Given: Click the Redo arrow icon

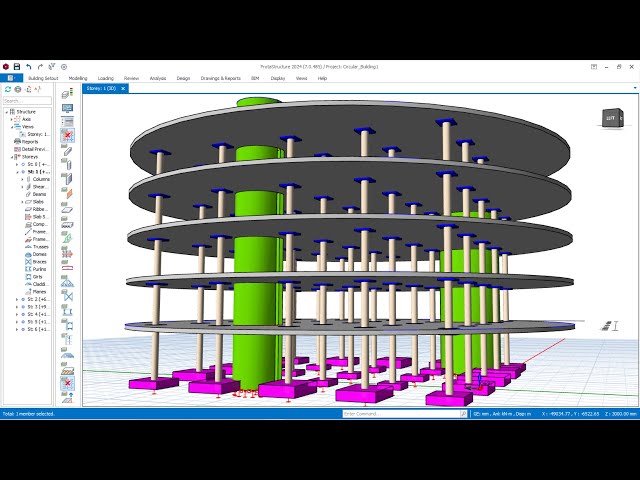Looking at the screenshot, I should [40, 67].
